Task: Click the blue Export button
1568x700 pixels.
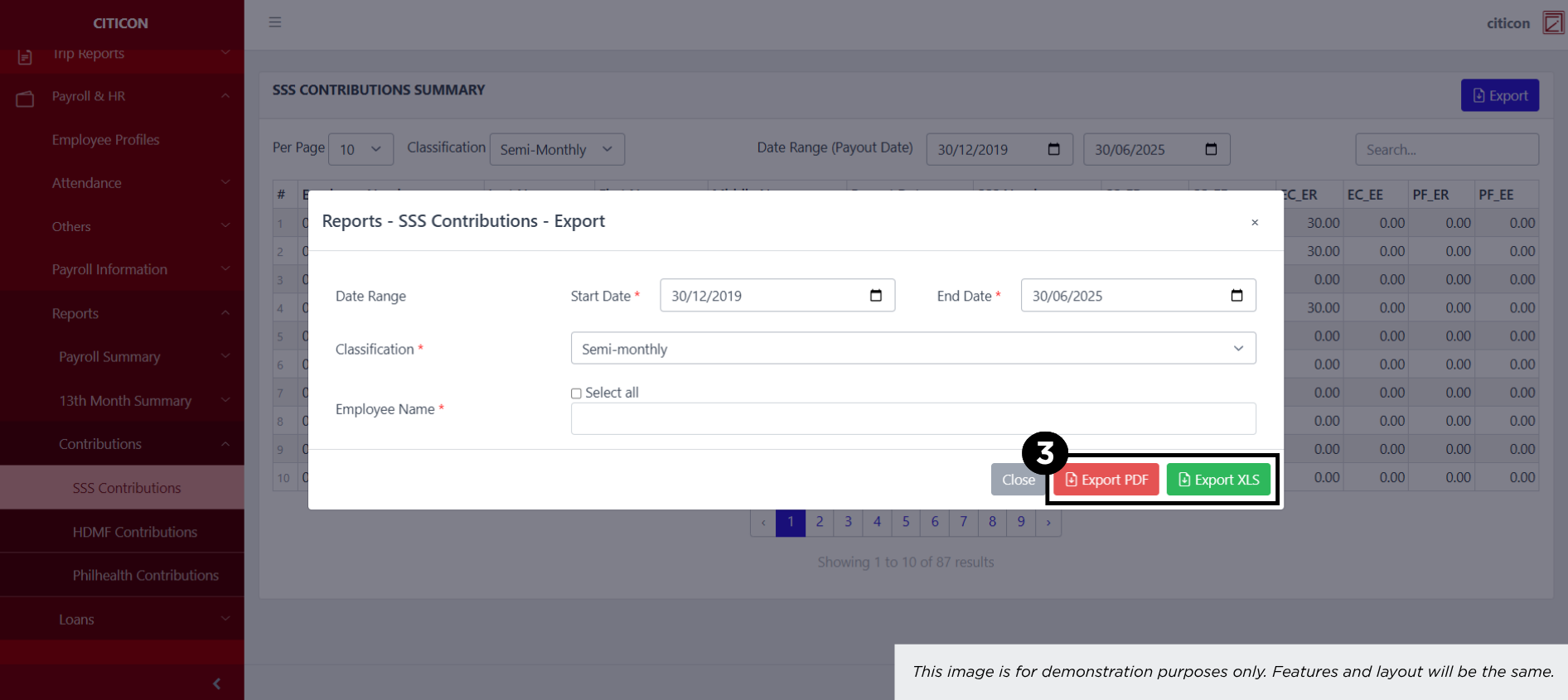Action: coord(1500,95)
